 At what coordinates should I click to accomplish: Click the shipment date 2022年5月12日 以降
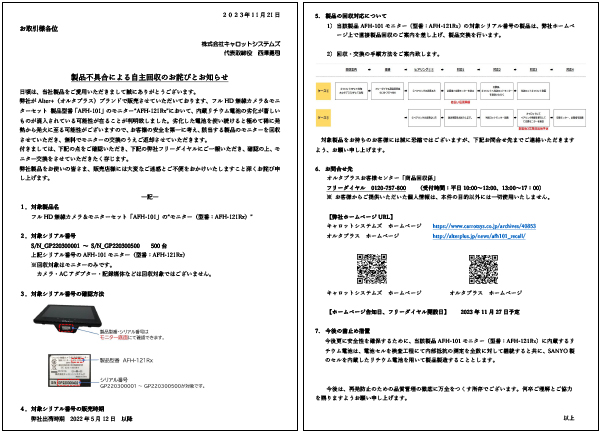coord(101,419)
